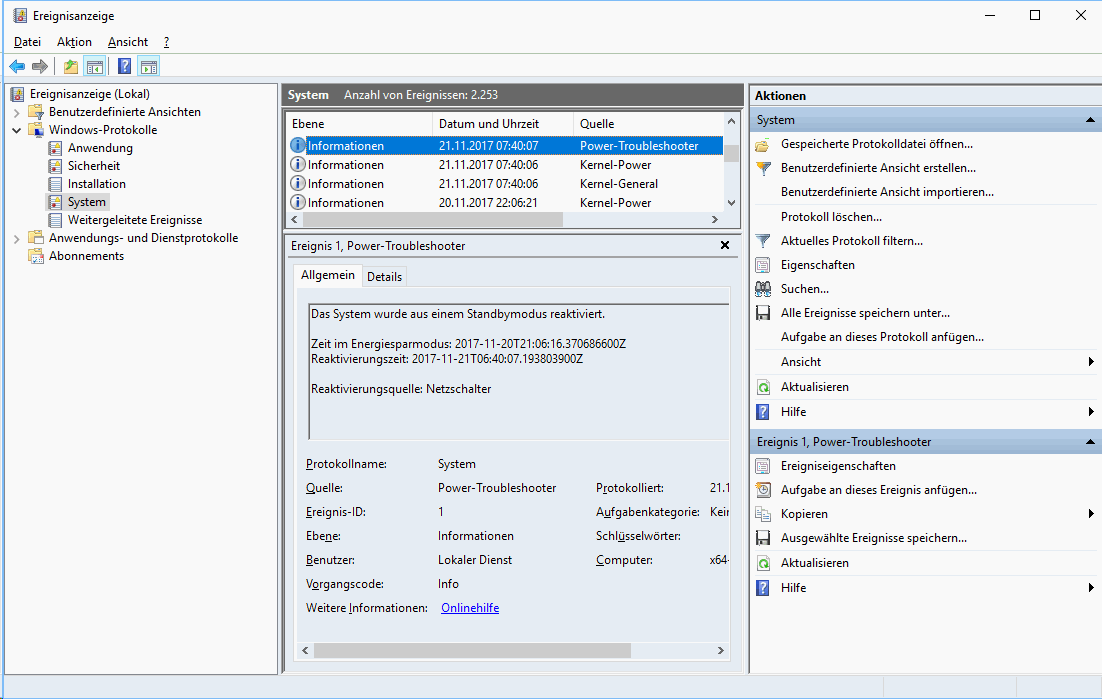Close the Ereignis 1 preview pane
This screenshot has width=1102, height=699.
(725, 245)
